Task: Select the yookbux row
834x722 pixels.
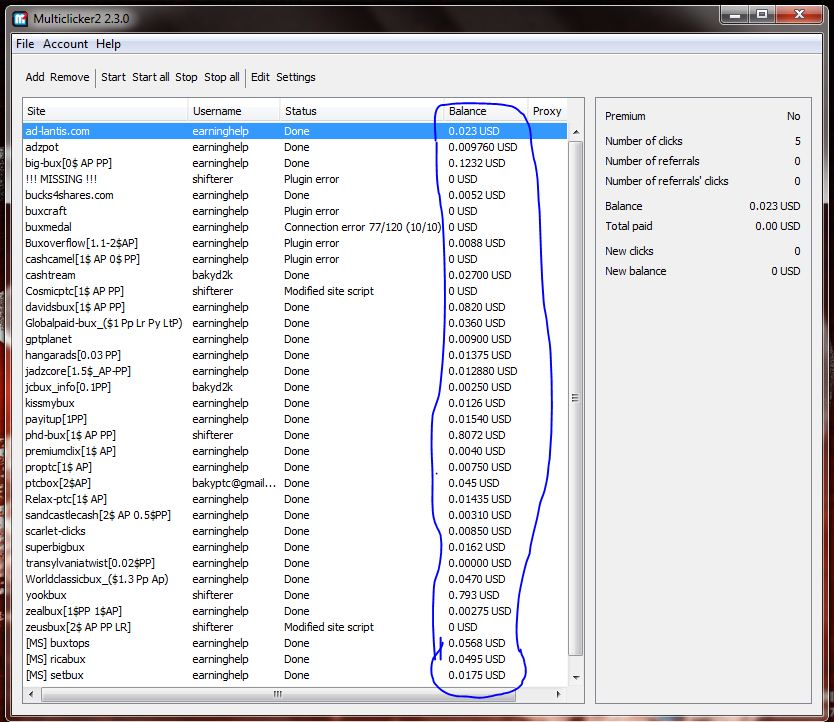Action: (295, 595)
